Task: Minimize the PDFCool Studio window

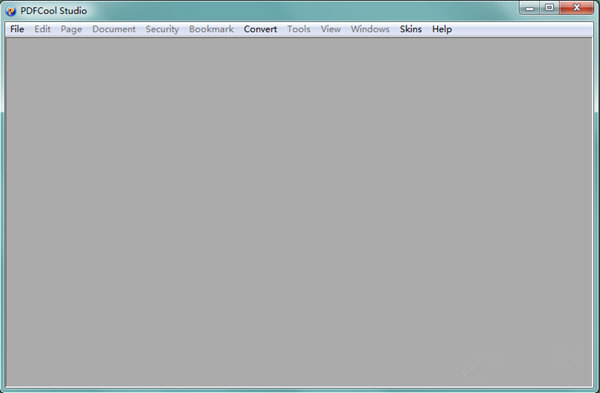Action: tap(530, 8)
